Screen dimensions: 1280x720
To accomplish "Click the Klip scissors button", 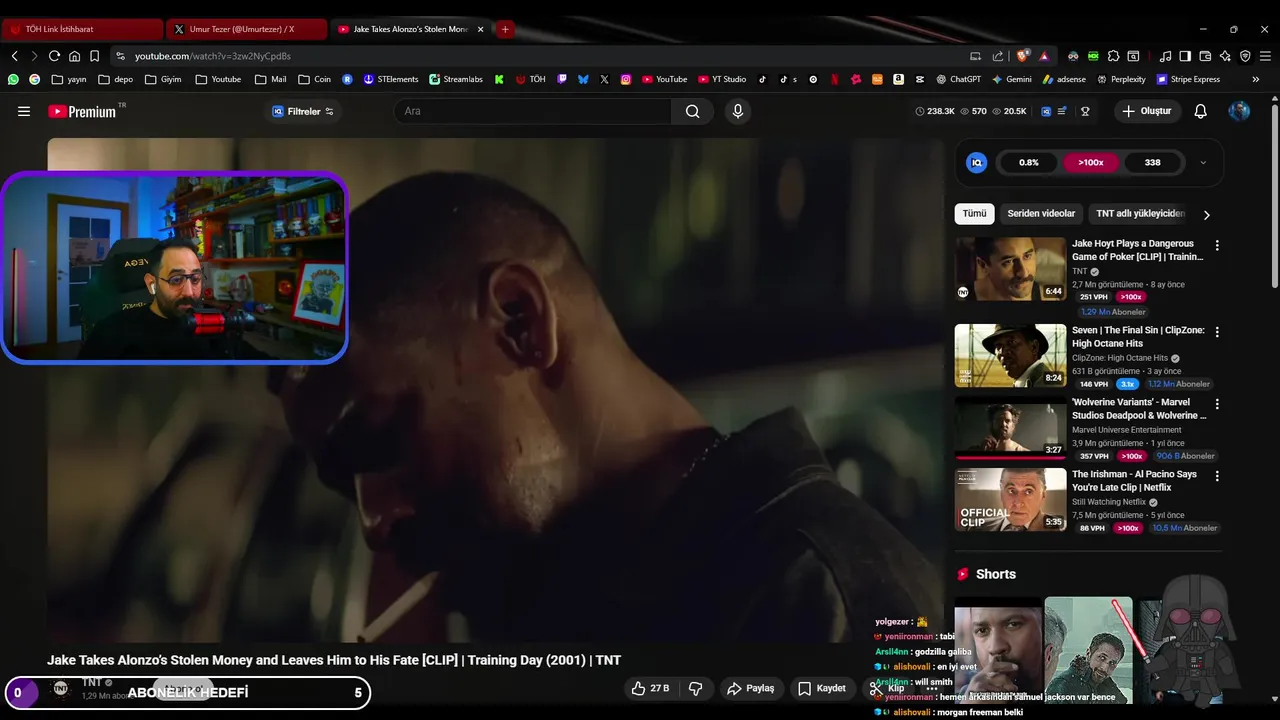I will point(886,688).
